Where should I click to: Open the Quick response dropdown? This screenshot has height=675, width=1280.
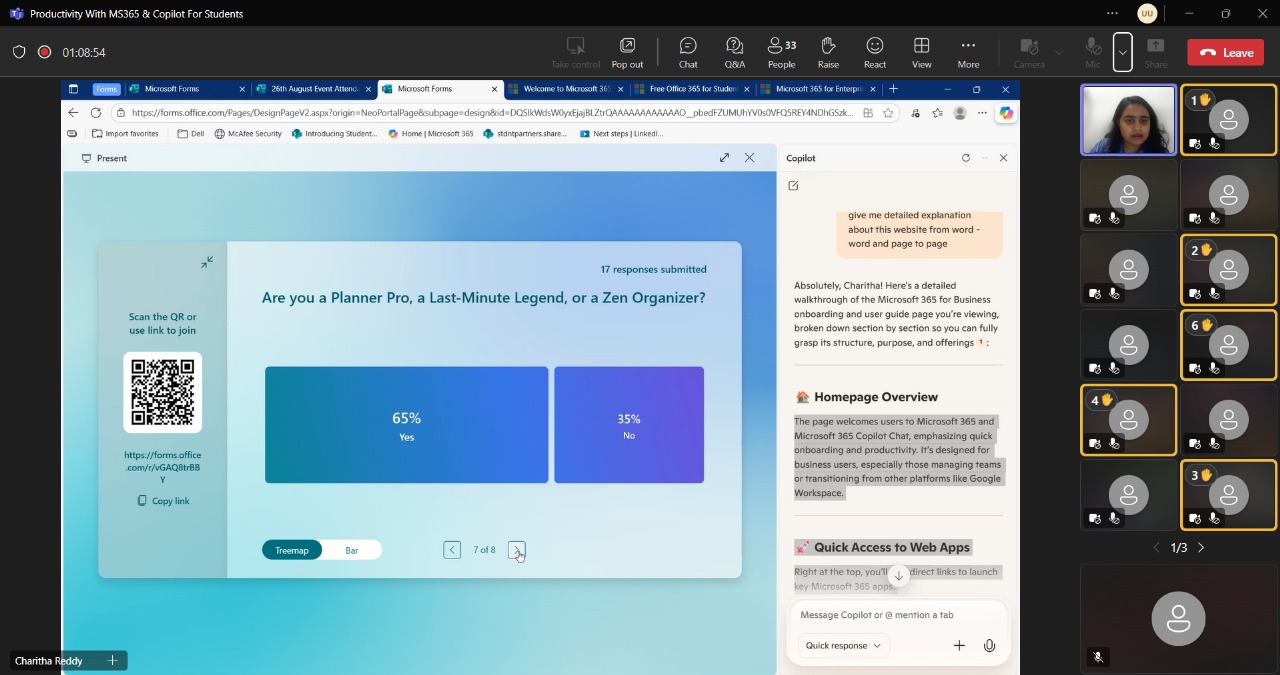[x=841, y=645]
